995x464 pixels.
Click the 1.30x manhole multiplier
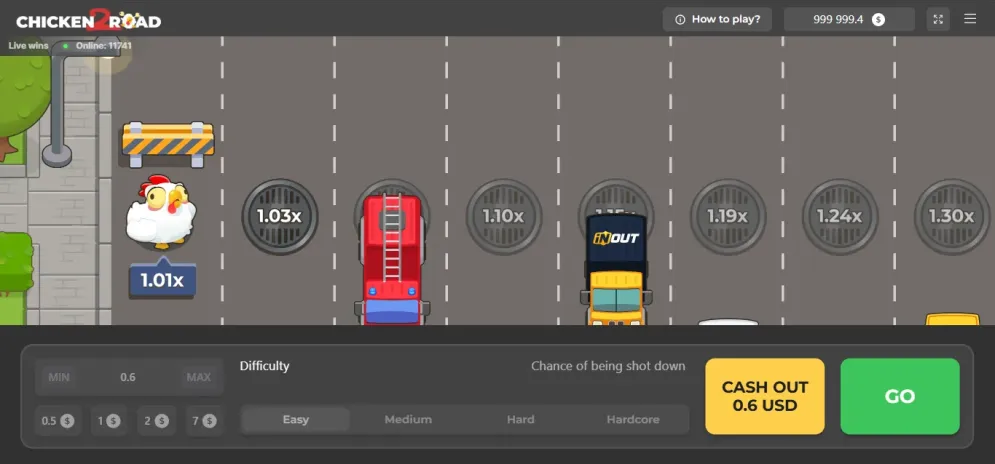point(951,216)
